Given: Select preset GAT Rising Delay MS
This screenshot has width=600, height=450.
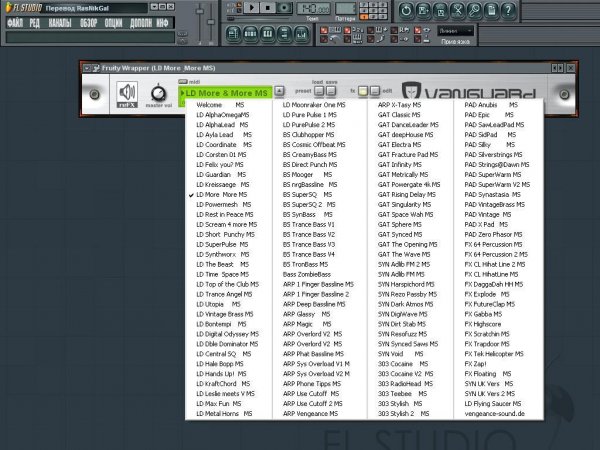Looking at the screenshot, I should click(410, 195).
